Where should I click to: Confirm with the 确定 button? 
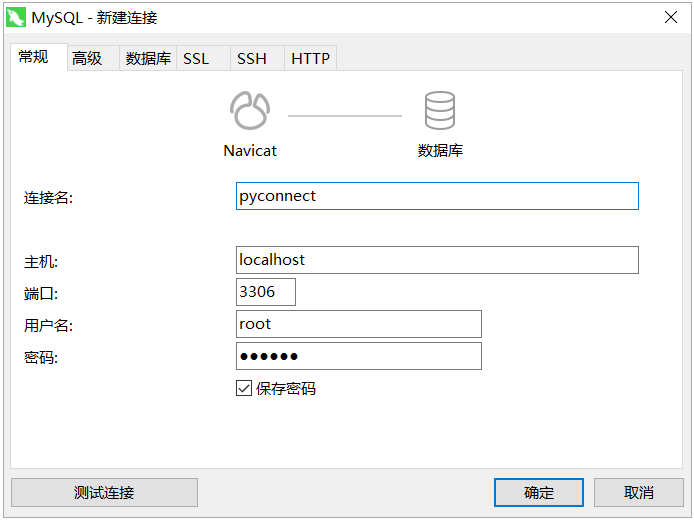click(x=539, y=492)
